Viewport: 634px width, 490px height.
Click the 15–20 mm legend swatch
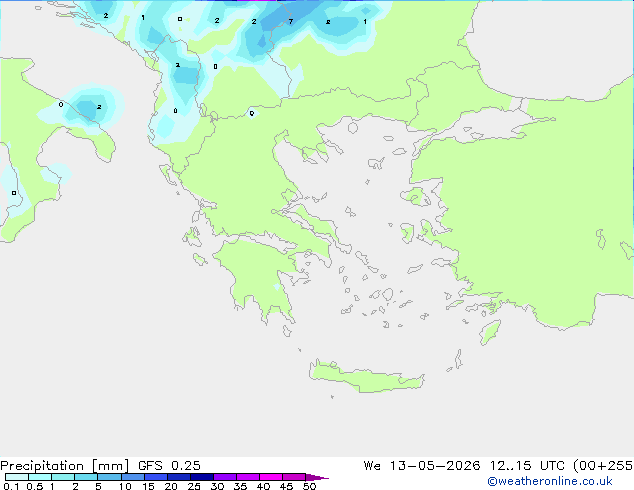pyautogui.click(x=156, y=477)
